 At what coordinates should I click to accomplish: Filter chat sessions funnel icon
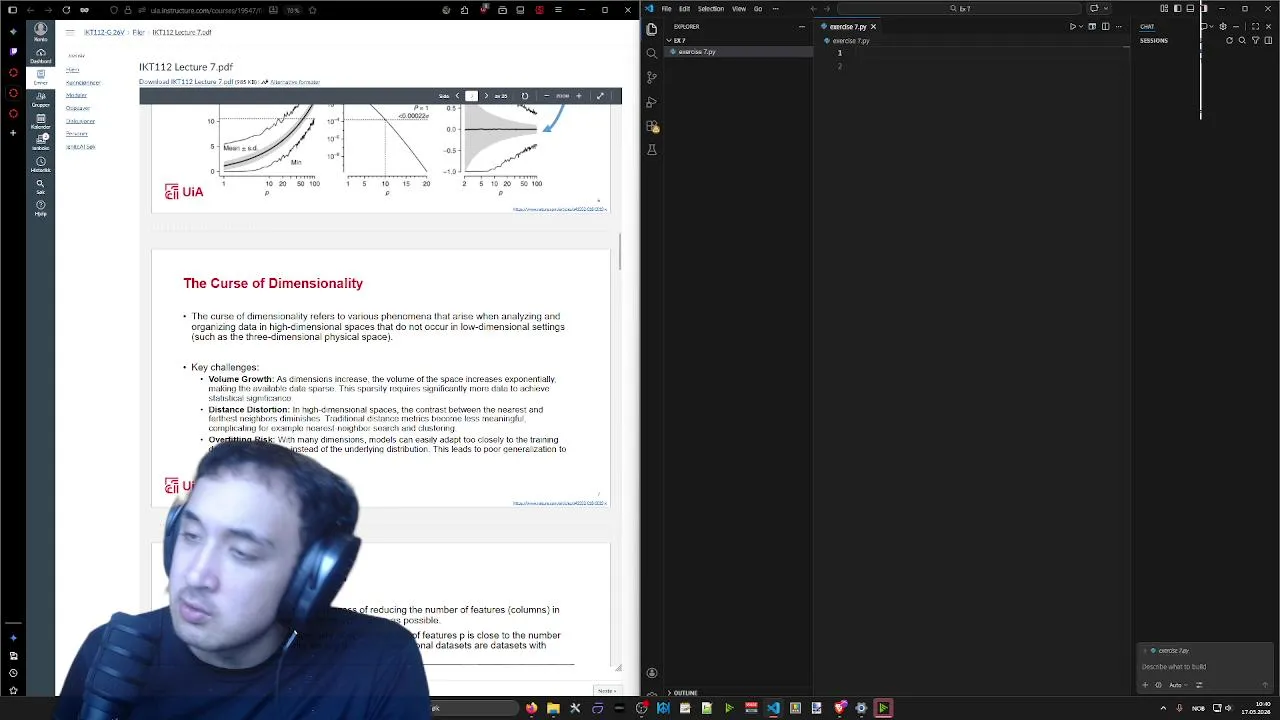1255,40
